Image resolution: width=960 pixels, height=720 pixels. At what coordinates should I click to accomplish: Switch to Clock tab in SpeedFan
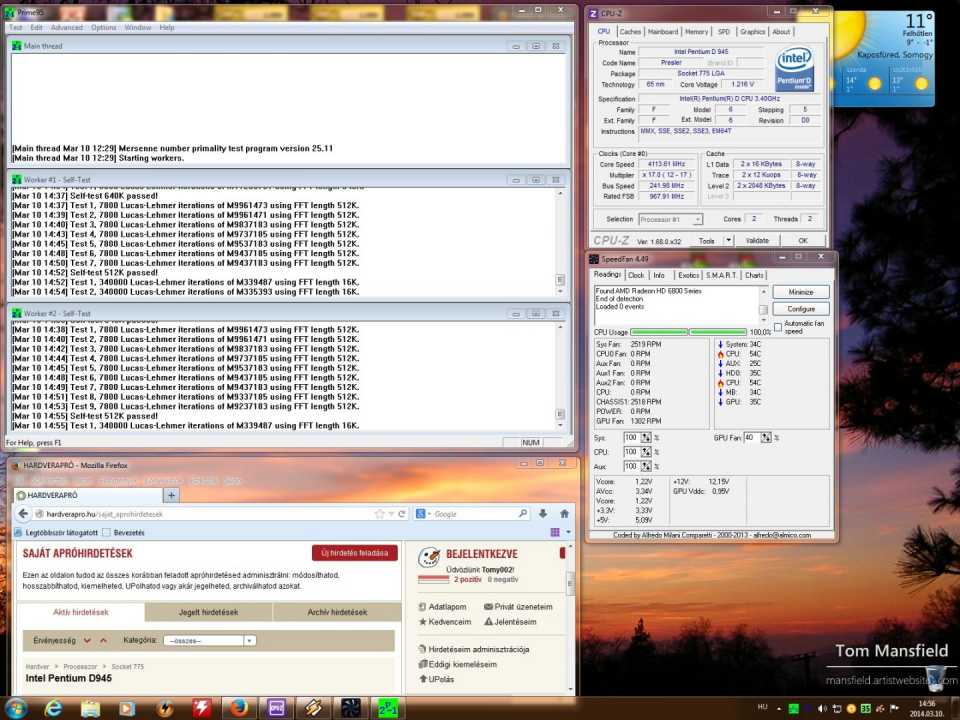[636, 276]
